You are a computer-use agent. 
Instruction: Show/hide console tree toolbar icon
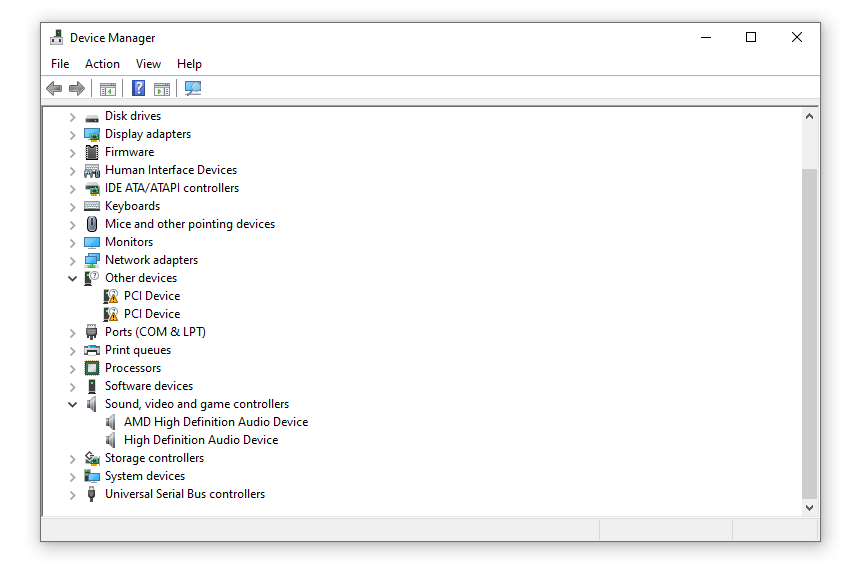coord(108,88)
